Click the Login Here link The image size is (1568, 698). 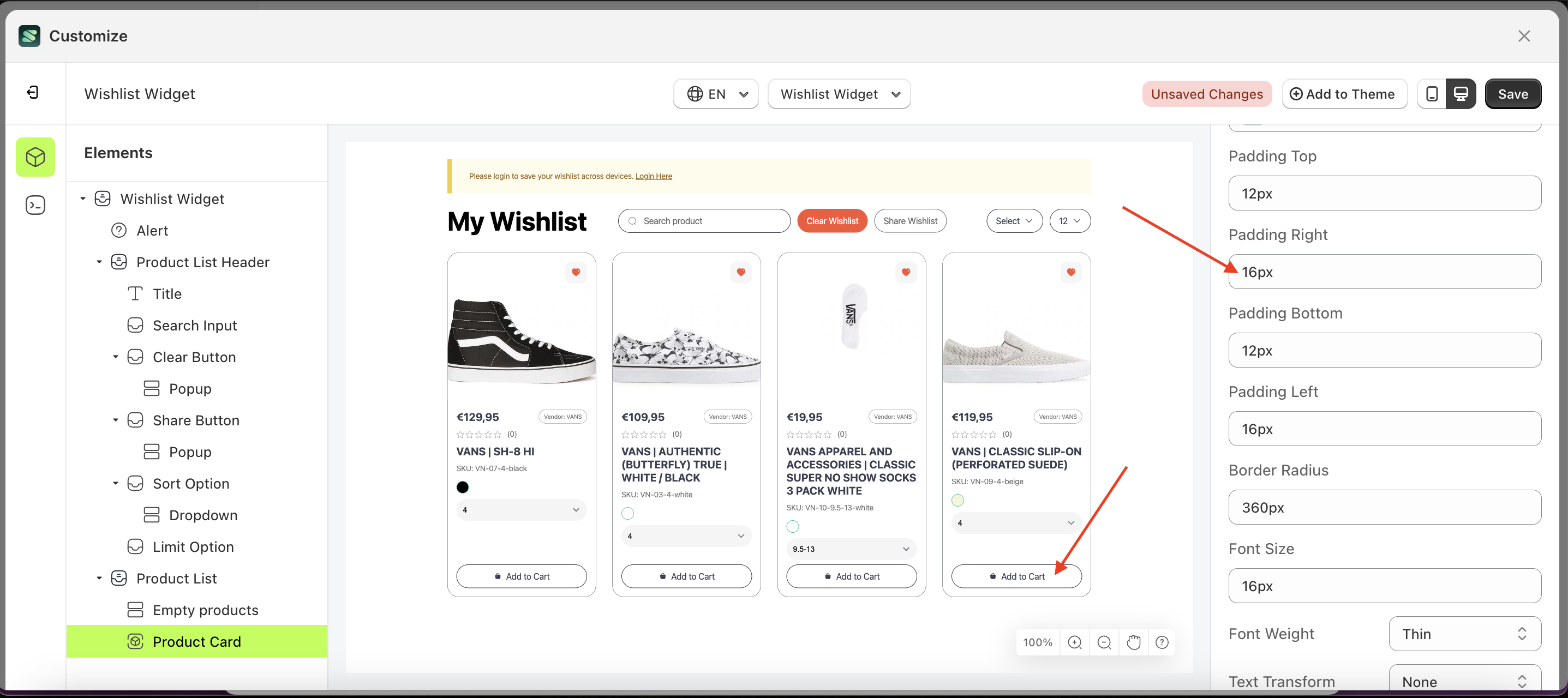tap(653, 177)
